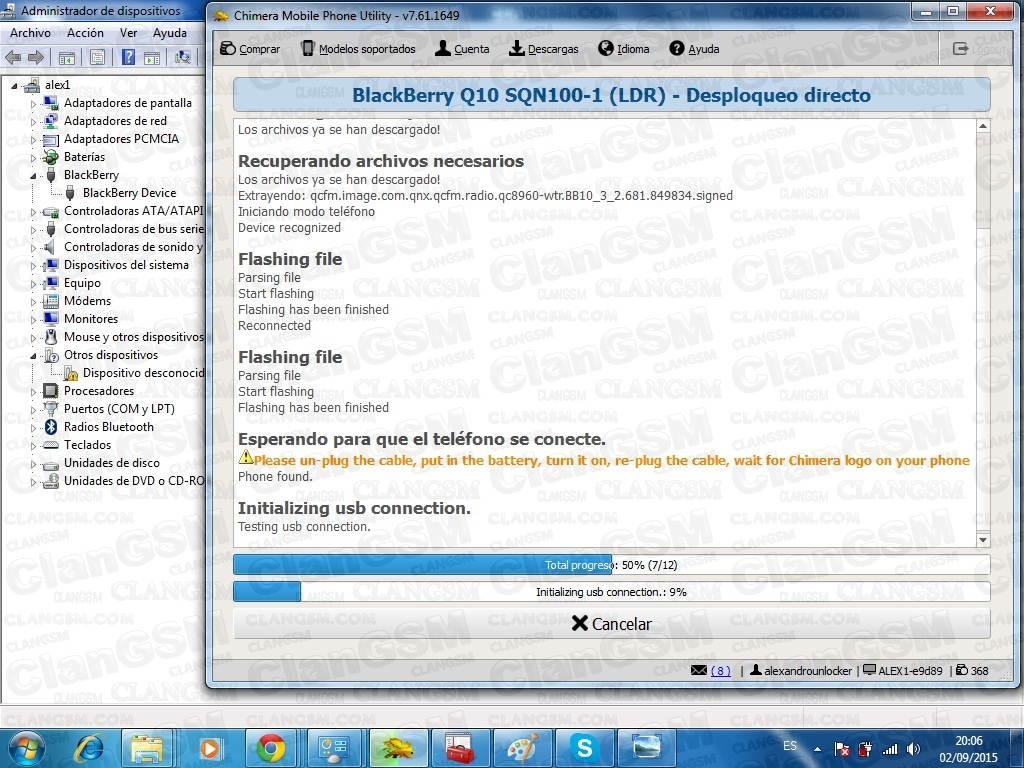The image size is (1024, 768).
Task: Open the Cuenta menu
Action: point(462,49)
